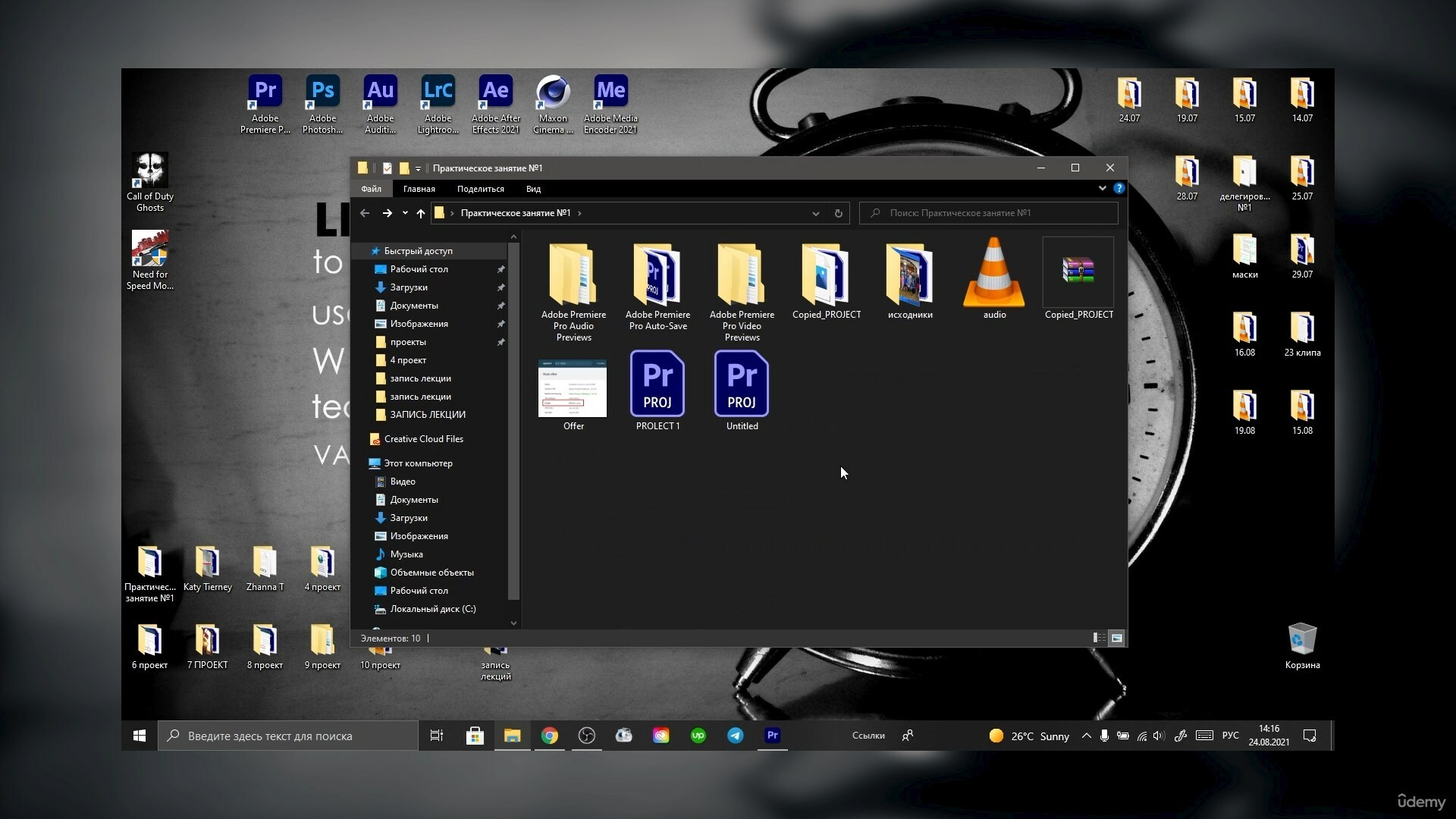The height and width of the screenshot is (819, 1456).
Task: Select the audio VLC media file
Action: coord(994,278)
